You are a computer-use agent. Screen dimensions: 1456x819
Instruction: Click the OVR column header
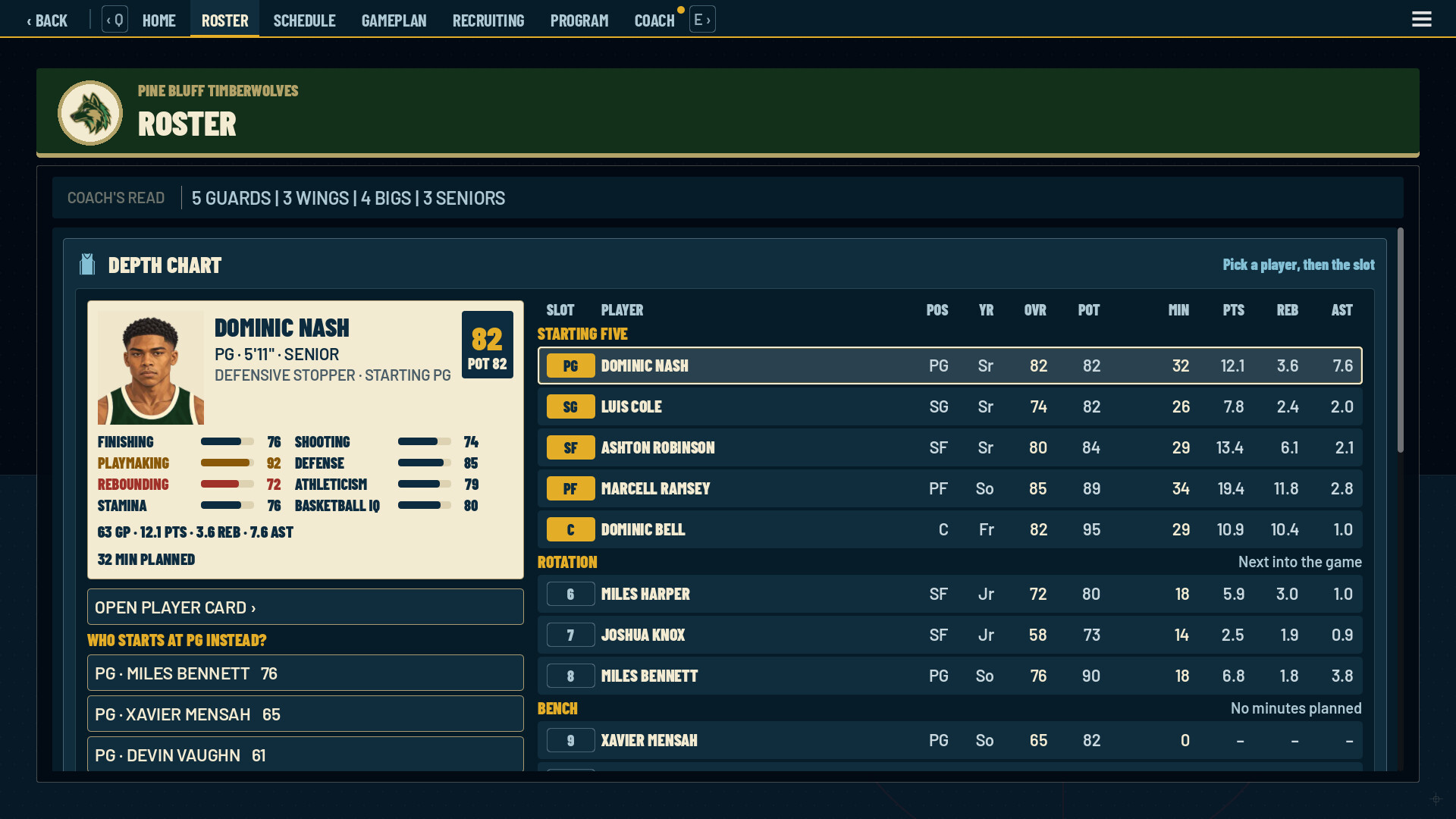[x=1035, y=310]
